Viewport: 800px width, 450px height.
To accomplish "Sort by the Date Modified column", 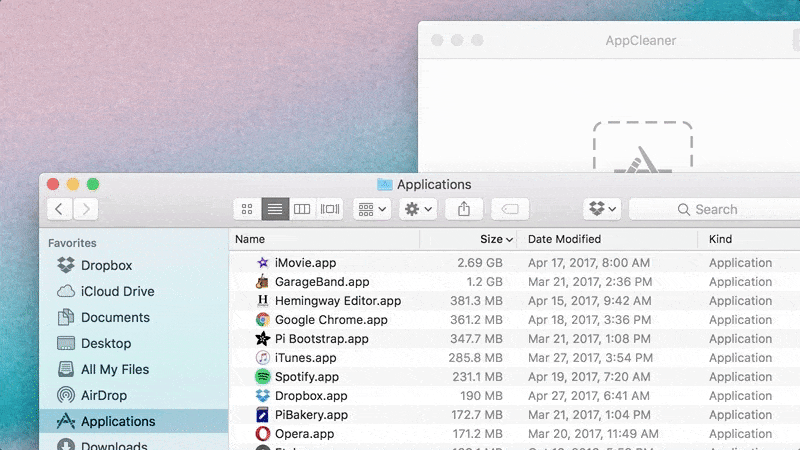I will 564,239.
